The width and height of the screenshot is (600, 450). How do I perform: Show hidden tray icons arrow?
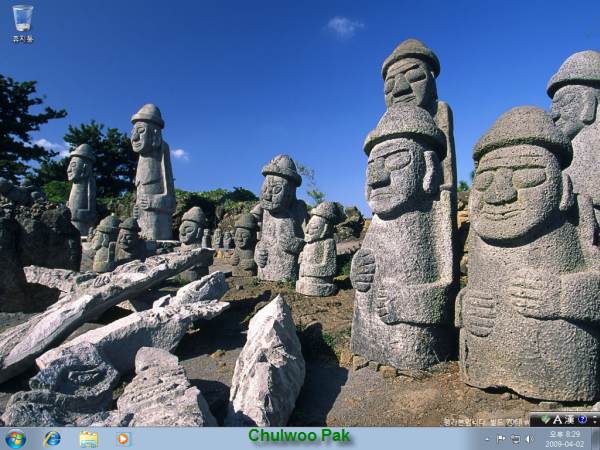pyautogui.click(x=487, y=439)
